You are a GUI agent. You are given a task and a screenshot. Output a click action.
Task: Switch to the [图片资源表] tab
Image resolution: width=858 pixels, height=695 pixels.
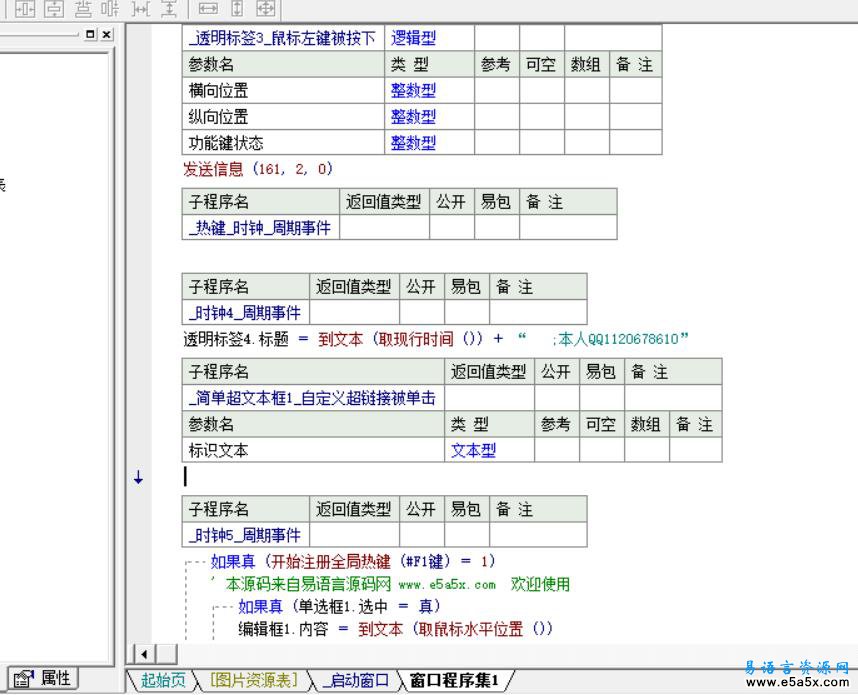(254, 680)
